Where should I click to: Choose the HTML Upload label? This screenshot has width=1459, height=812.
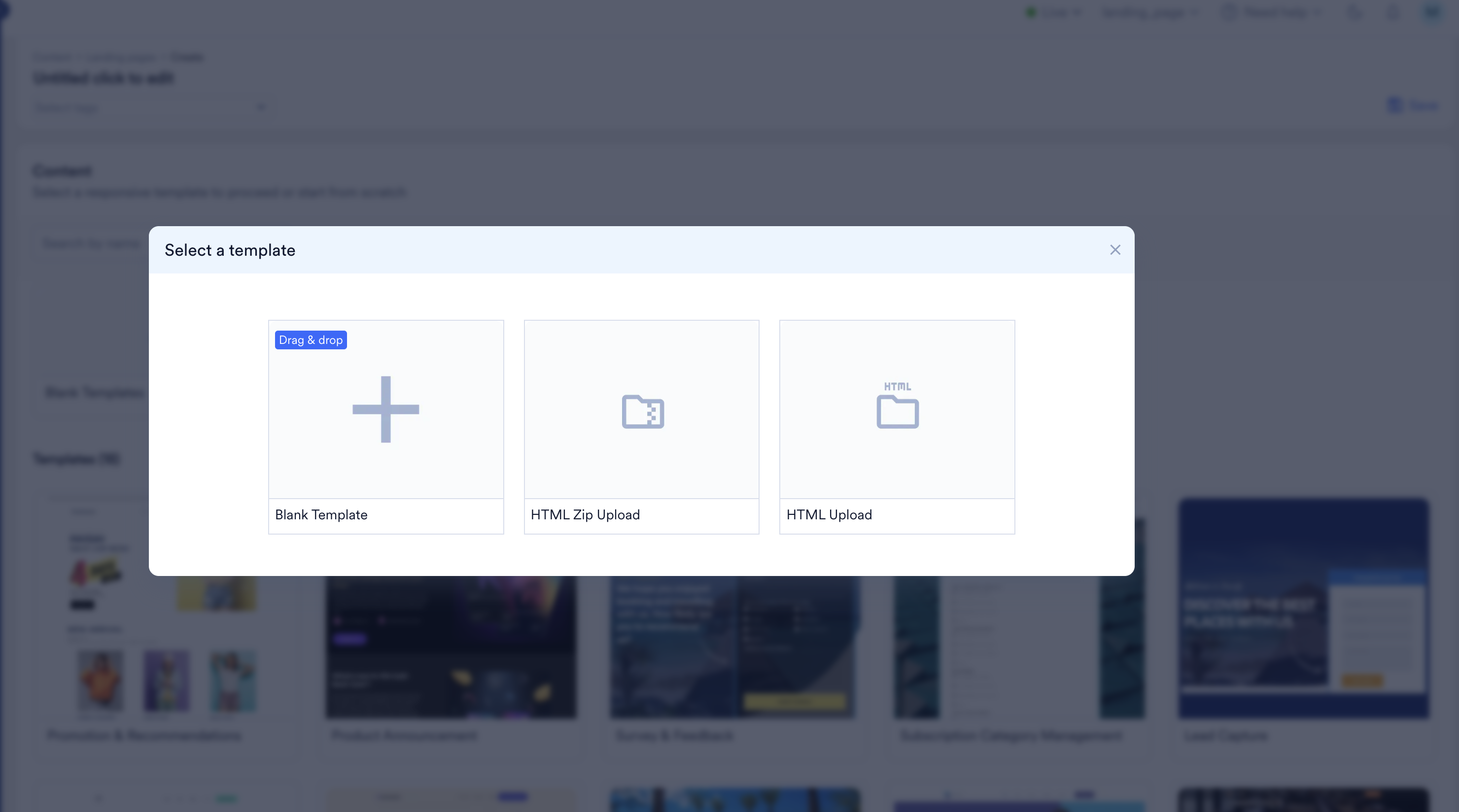tap(829, 515)
